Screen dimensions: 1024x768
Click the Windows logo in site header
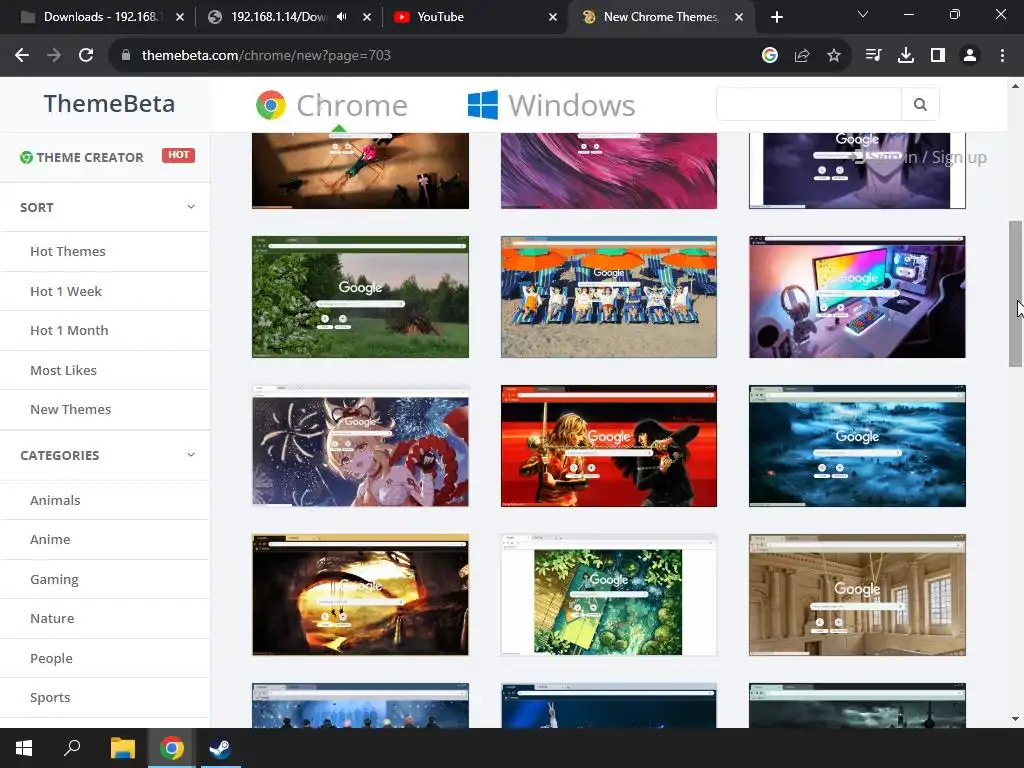click(x=483, y=105)
